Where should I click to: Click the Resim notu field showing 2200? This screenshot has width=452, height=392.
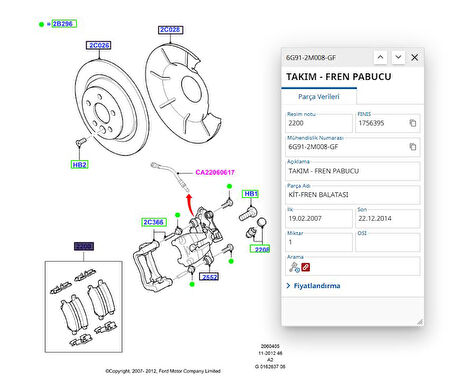point(319,123)
